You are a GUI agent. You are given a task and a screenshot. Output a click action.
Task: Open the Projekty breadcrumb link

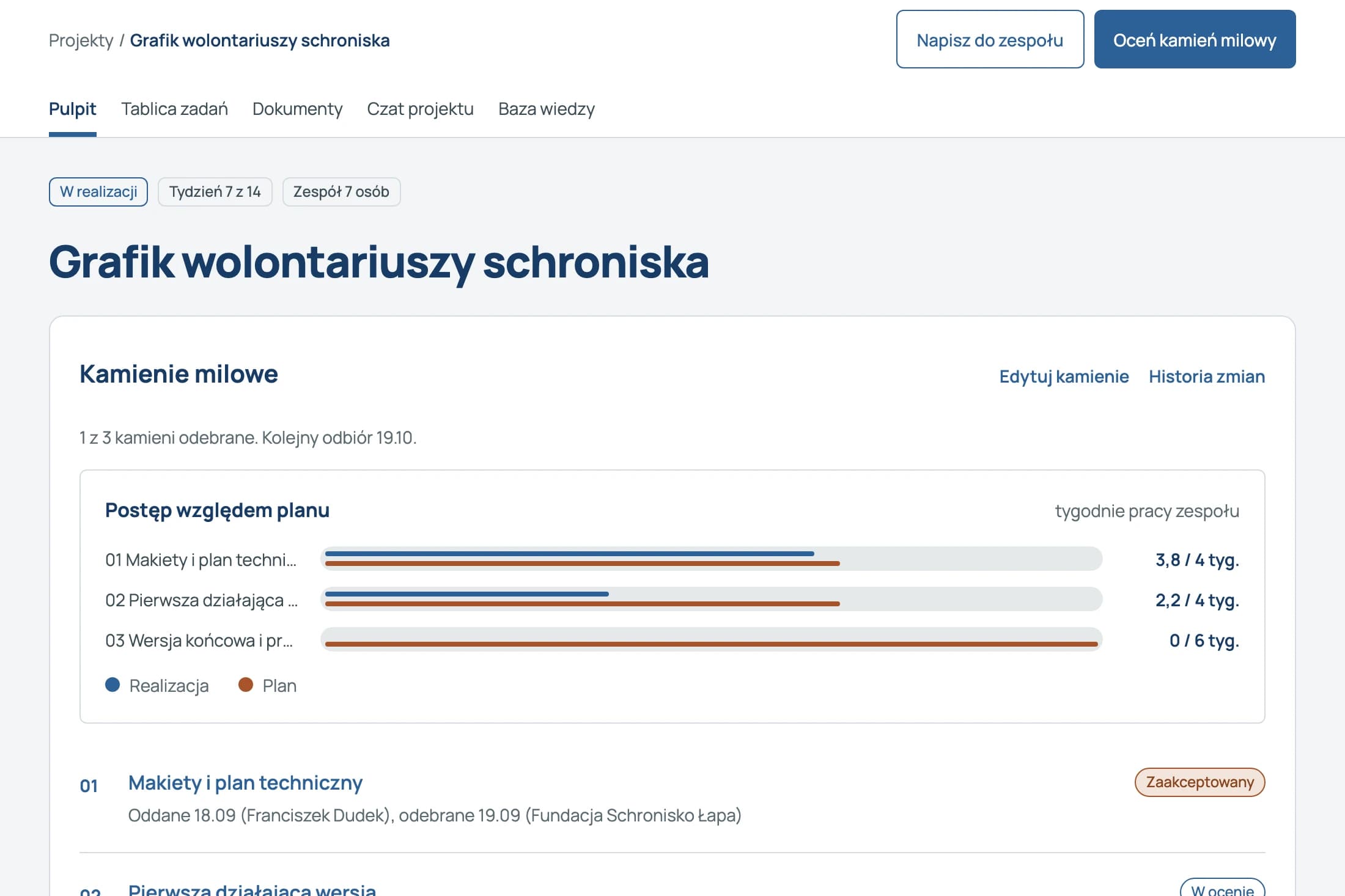click(x=81, y=40)
